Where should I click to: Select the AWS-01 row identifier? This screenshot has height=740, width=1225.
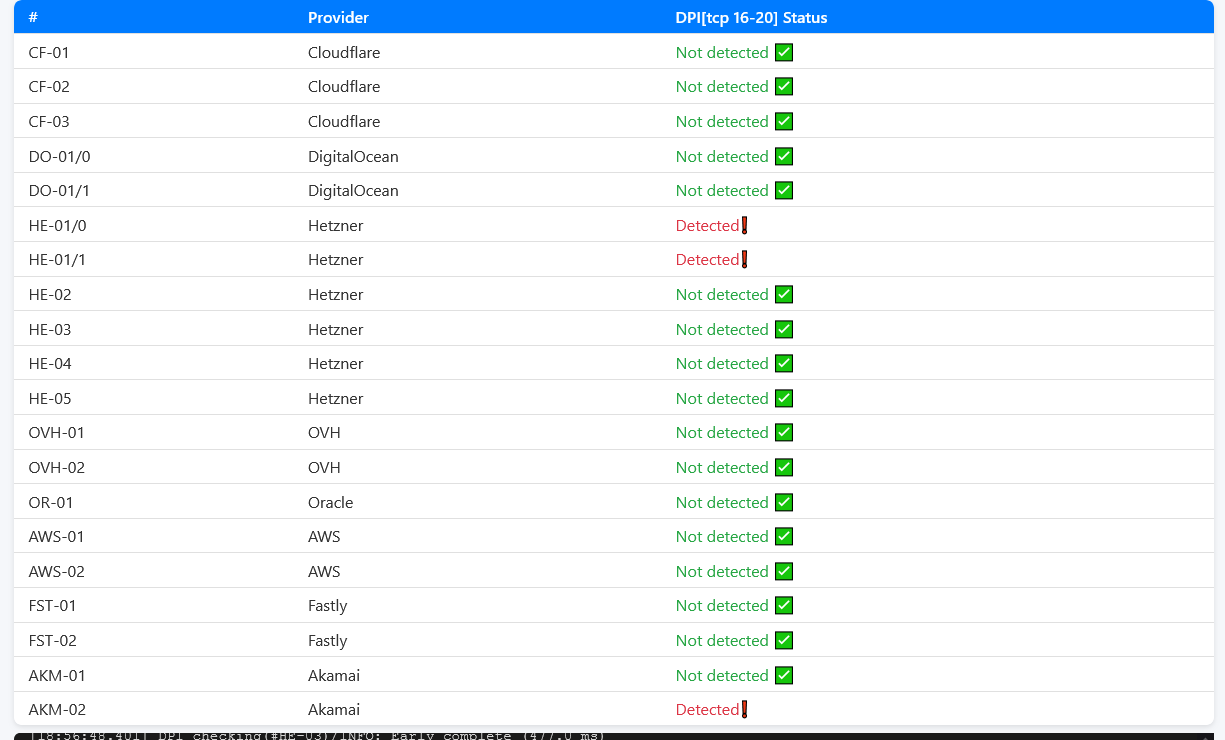(x=56, y=537)
